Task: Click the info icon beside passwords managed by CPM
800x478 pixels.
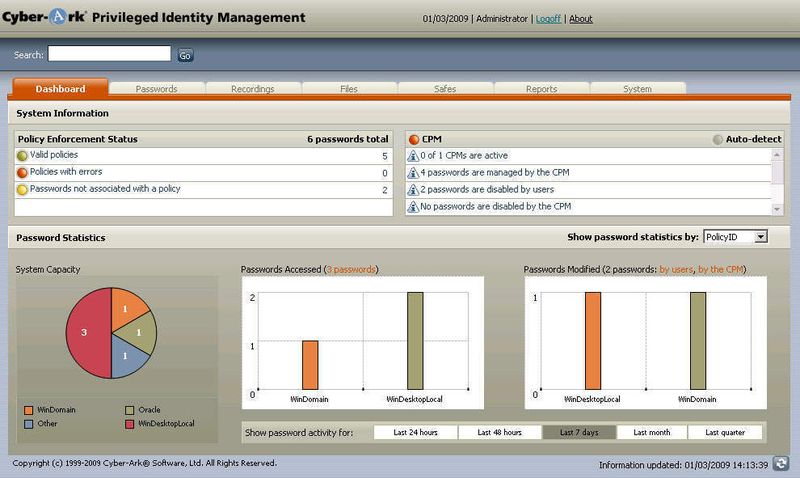Action: [413, 173]
